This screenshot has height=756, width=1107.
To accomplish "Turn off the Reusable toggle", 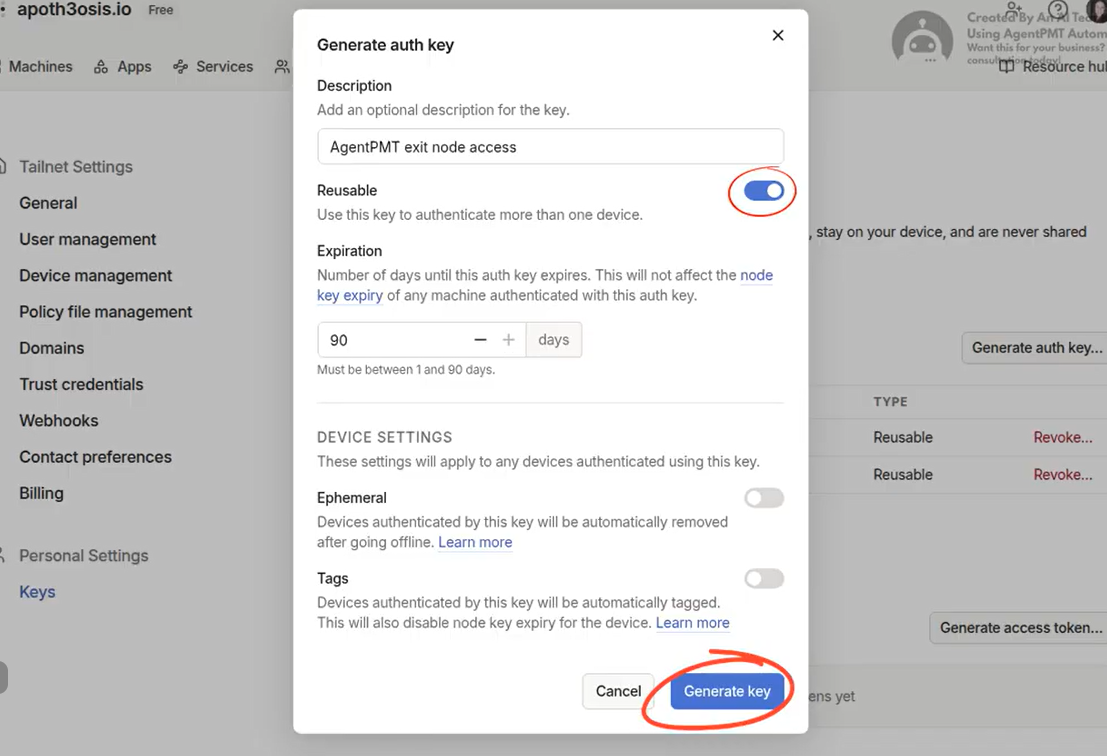I will pos(763,191).
